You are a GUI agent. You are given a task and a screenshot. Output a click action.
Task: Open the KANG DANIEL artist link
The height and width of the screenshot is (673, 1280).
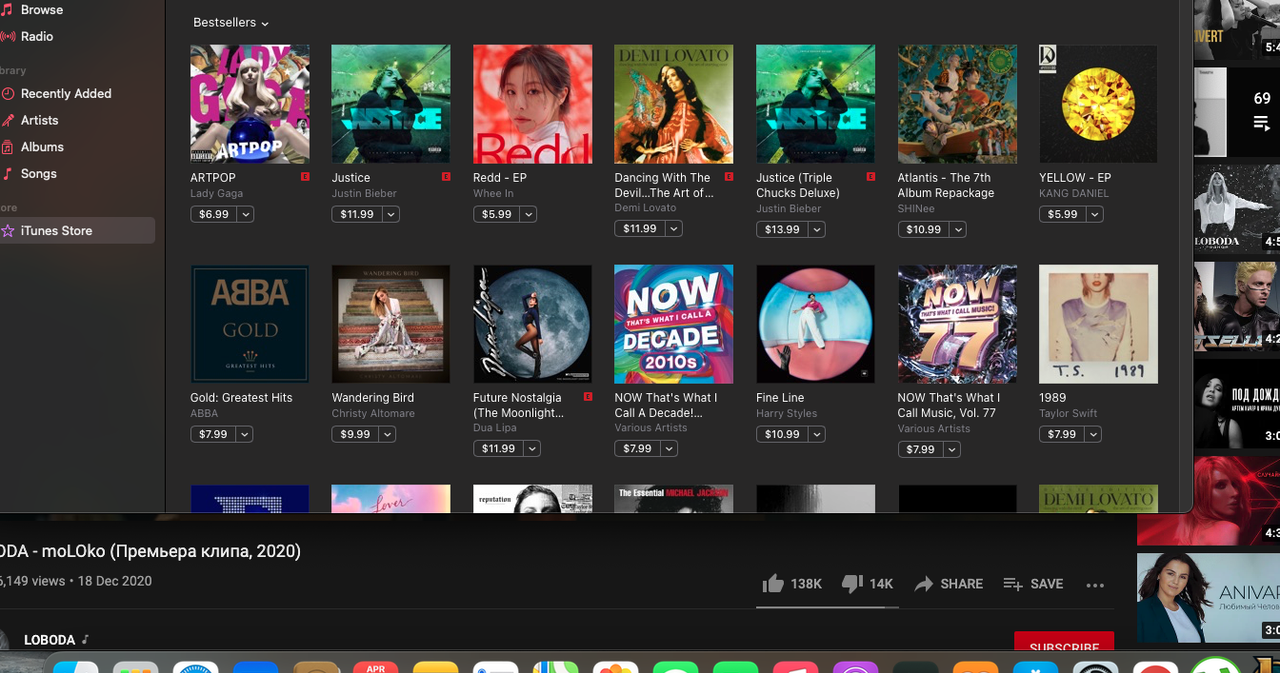tap(1073, 194)
